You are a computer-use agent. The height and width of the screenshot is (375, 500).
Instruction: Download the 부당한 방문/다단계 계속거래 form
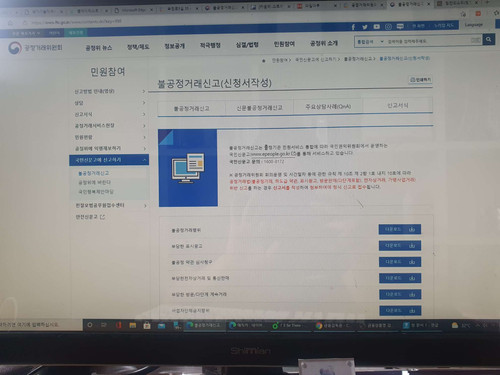tap(400, 294)
